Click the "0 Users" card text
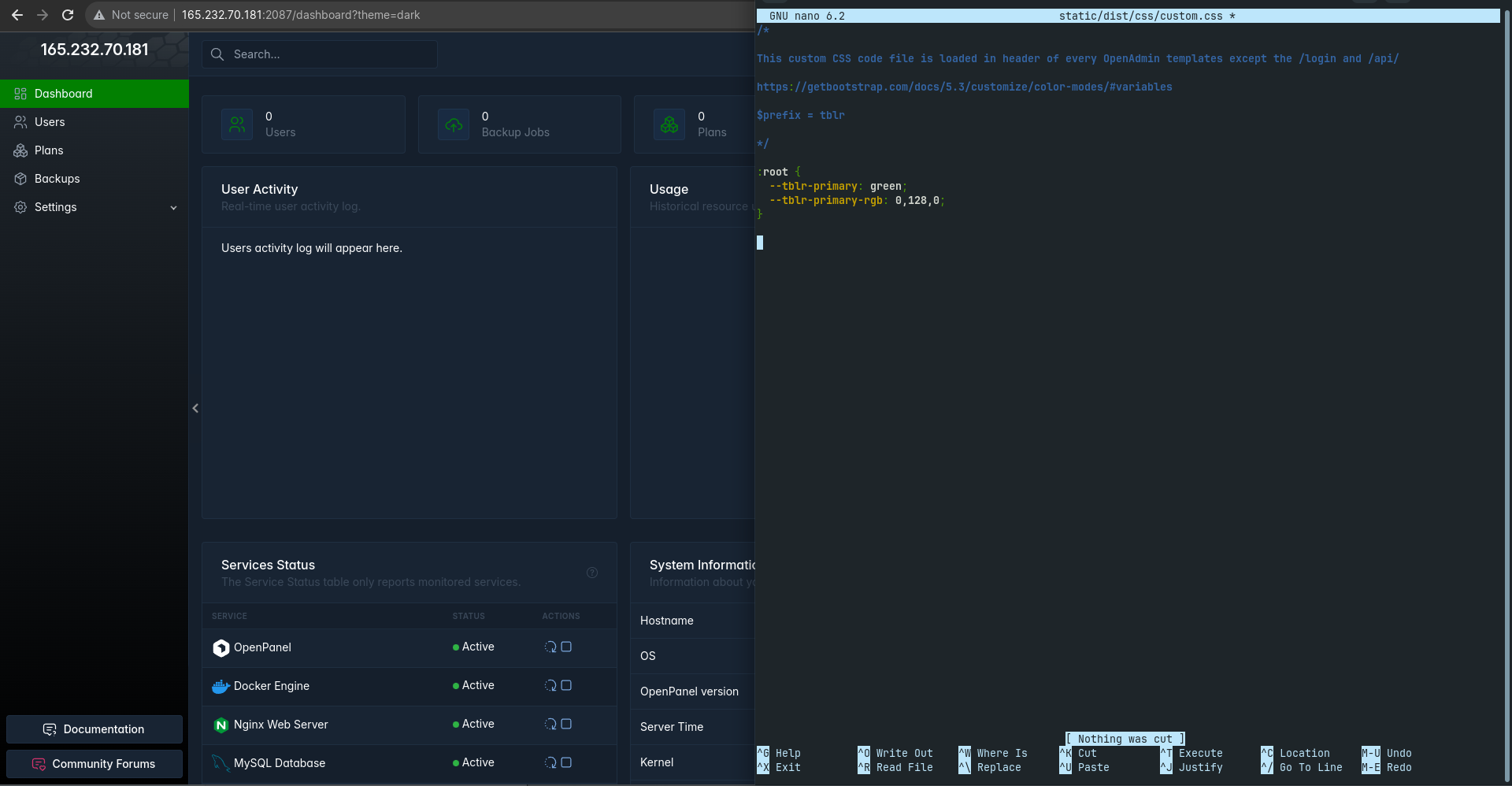 (x=280, y=124)
